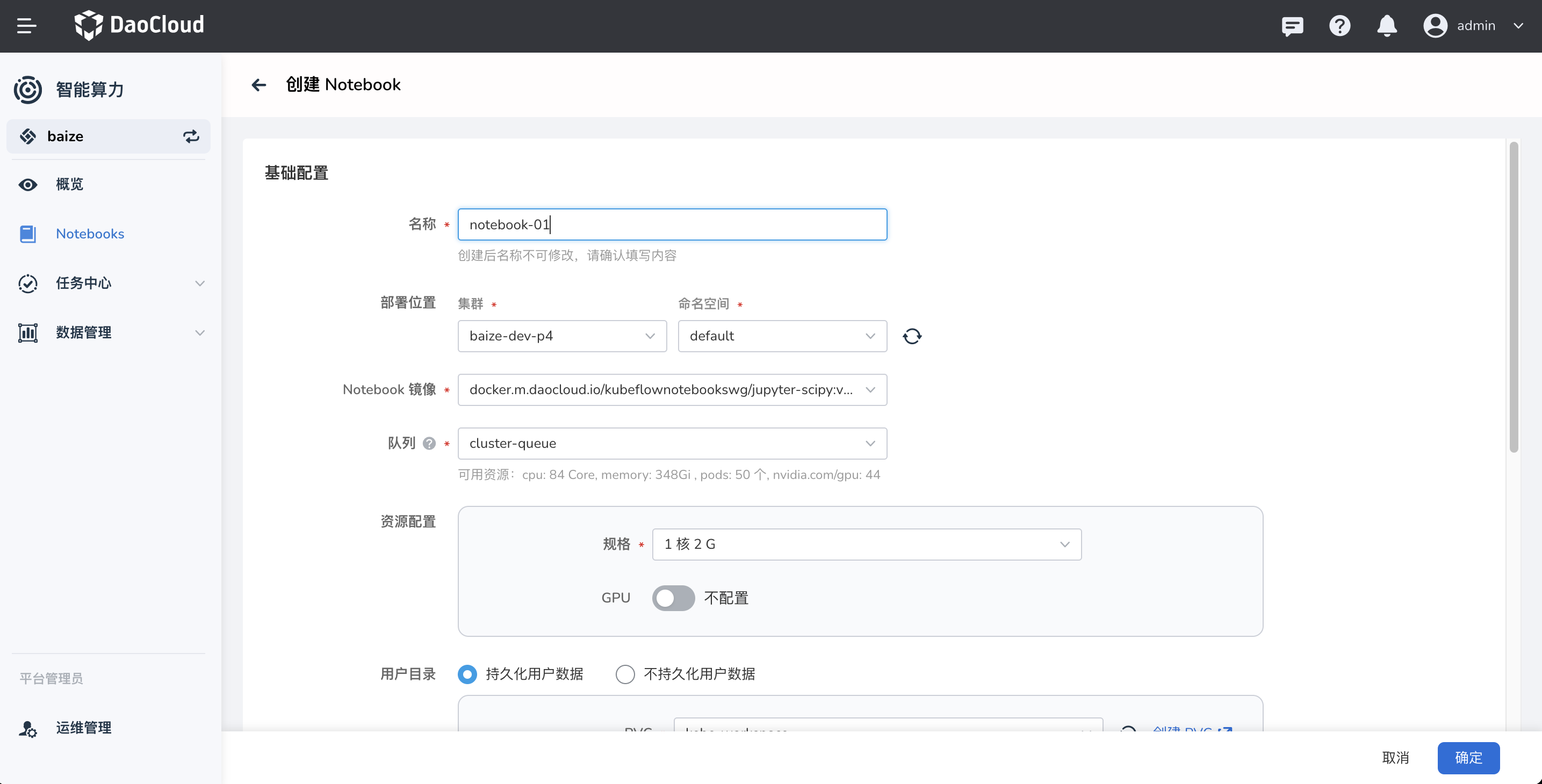Image resolution: width=1542 pixels, height=784 pixels.
Task: Click the notebook-01 name input field
Action: 673,224
